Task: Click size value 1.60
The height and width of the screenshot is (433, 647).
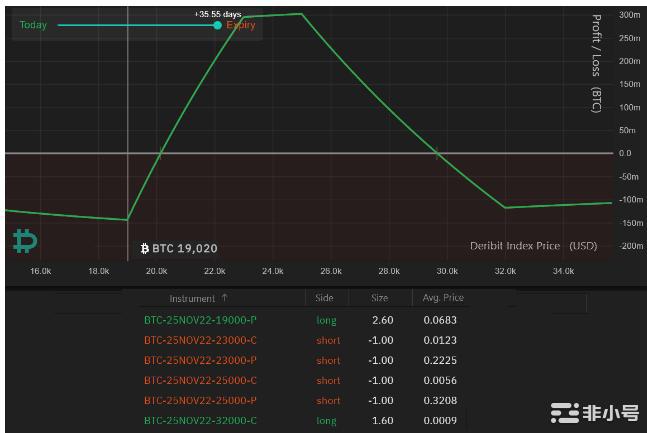Action: click(383, 421)
